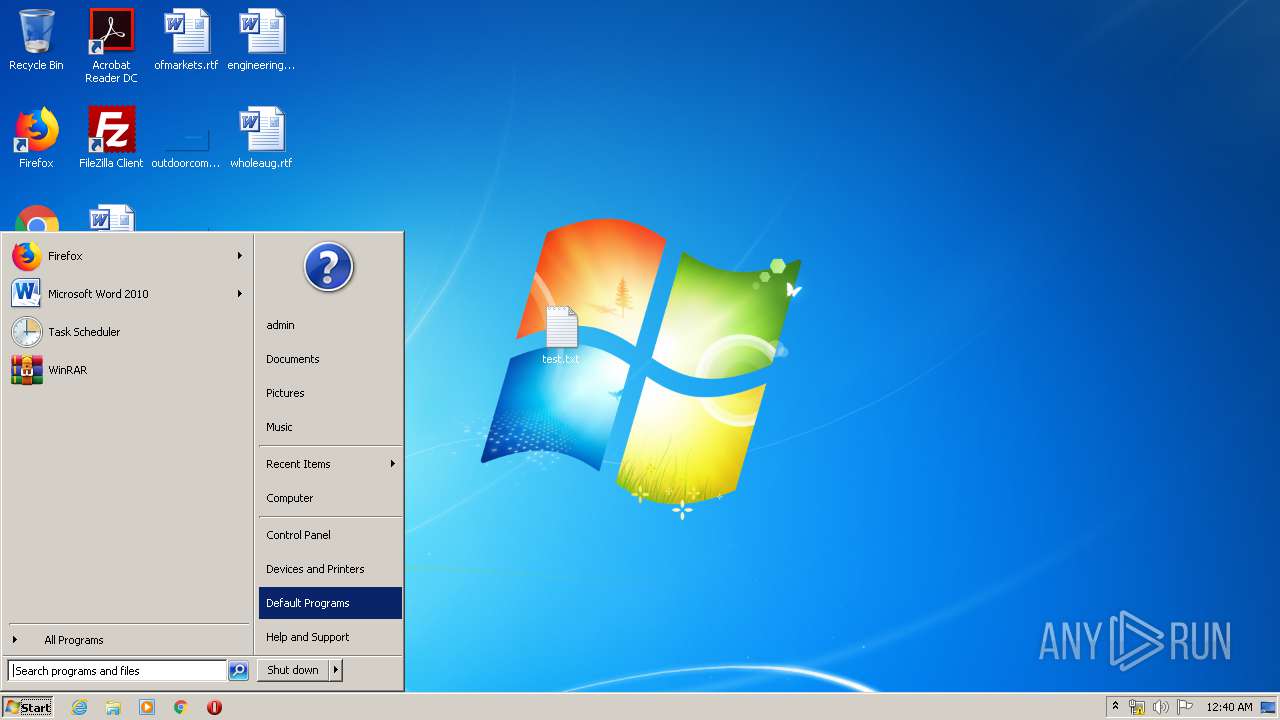Select Default Programs entry
The height and width of the screenshot is (720, 1280).
[x=330, y=603]
